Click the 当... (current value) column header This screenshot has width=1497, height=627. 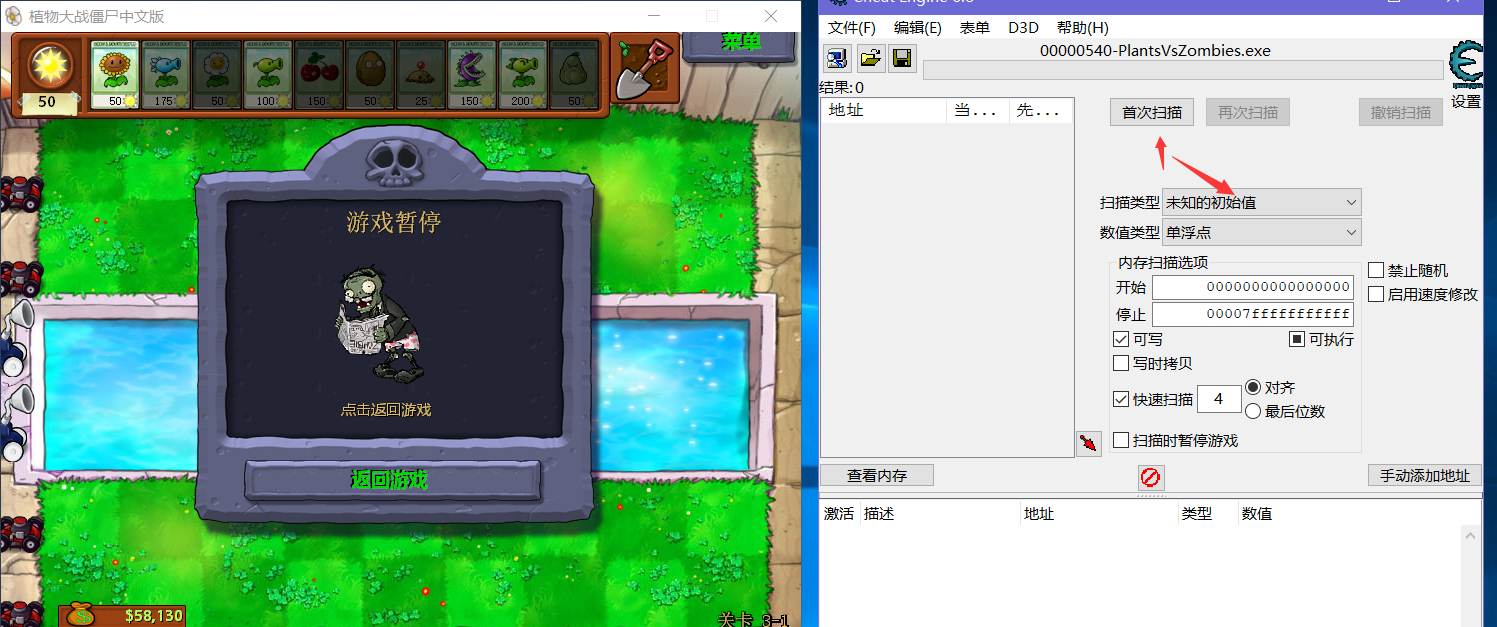(978, 110)
